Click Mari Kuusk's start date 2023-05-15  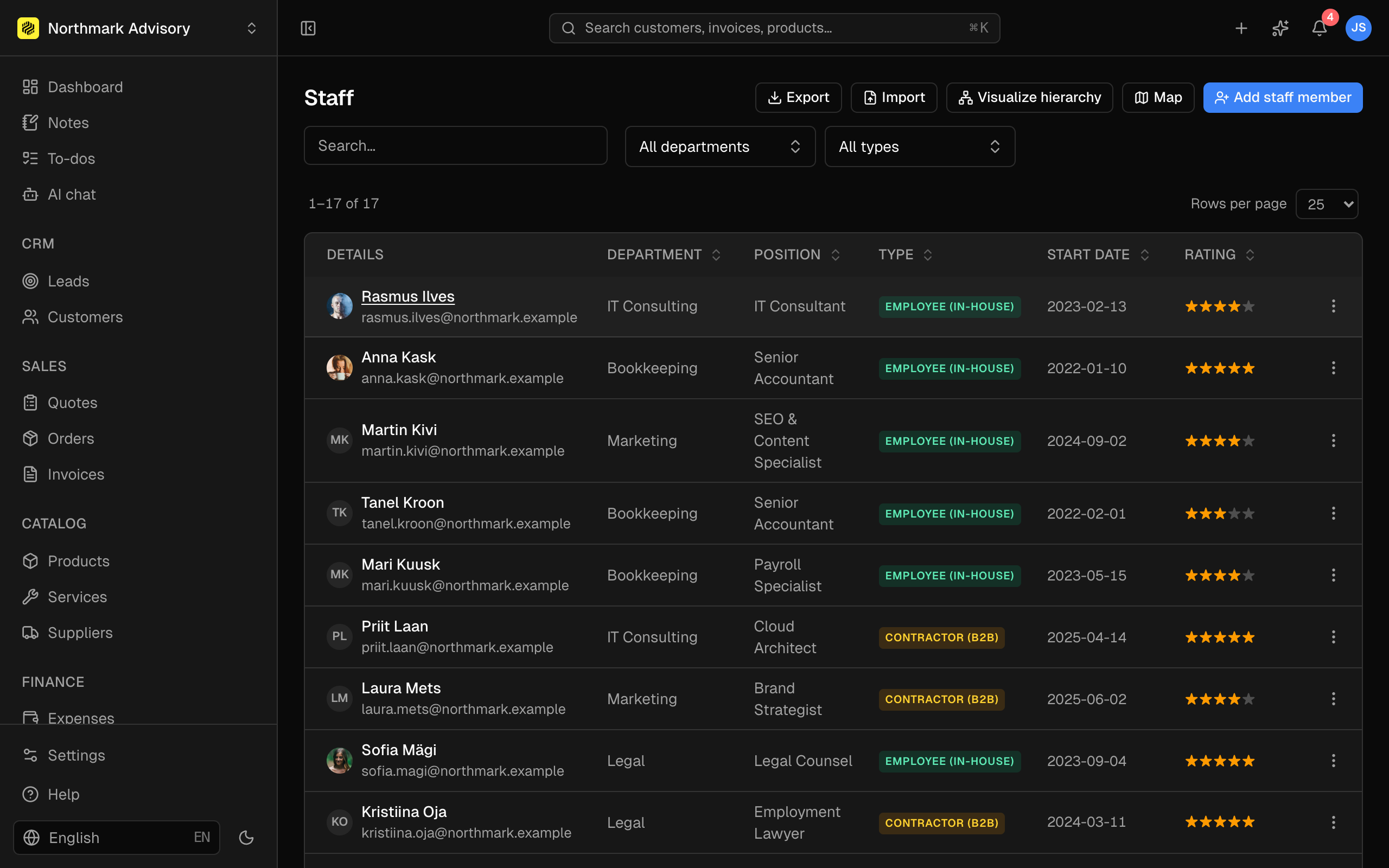click(x=1087, y=575)
